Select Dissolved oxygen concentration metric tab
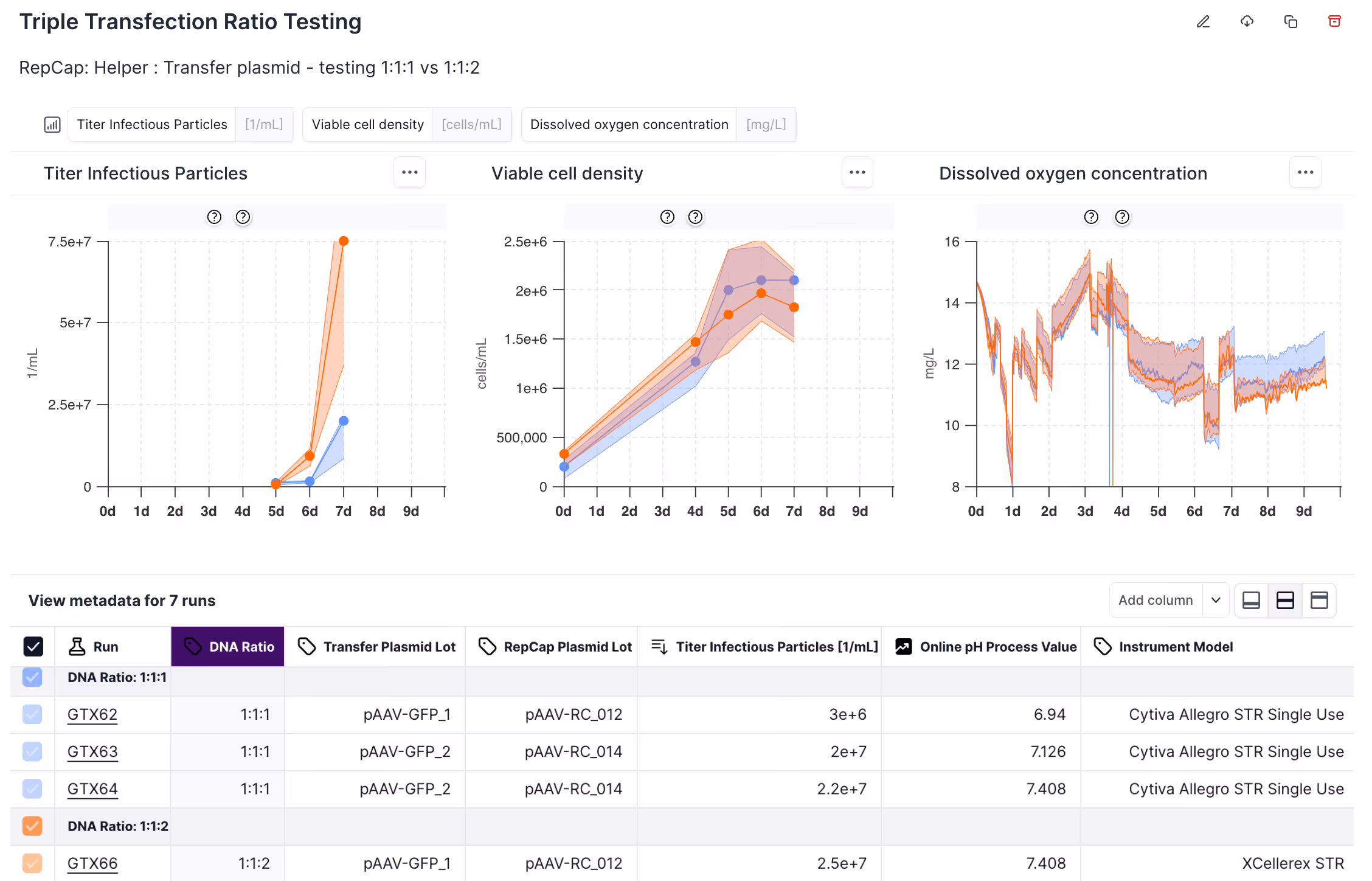The height and width of the screenshot is (881, 1372). [x=629, y=125]
